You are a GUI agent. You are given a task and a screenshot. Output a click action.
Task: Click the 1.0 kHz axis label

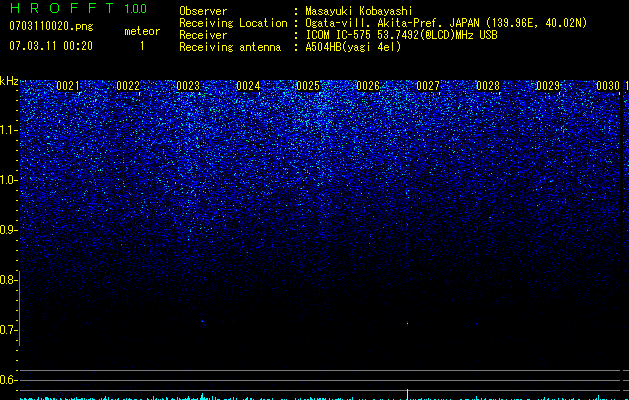[9, 180]
